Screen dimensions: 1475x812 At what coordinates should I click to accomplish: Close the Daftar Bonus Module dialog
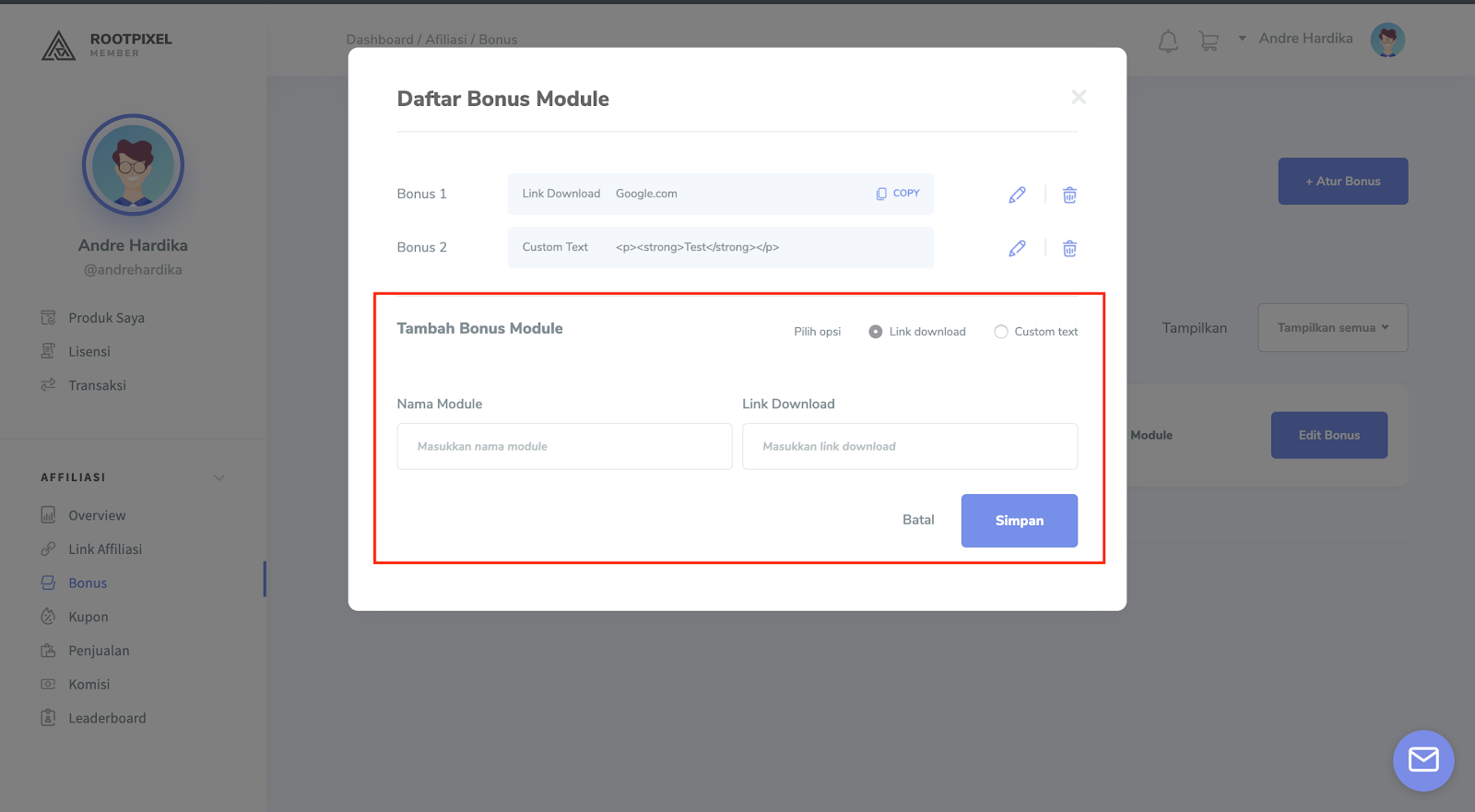tap(1079, 97)
